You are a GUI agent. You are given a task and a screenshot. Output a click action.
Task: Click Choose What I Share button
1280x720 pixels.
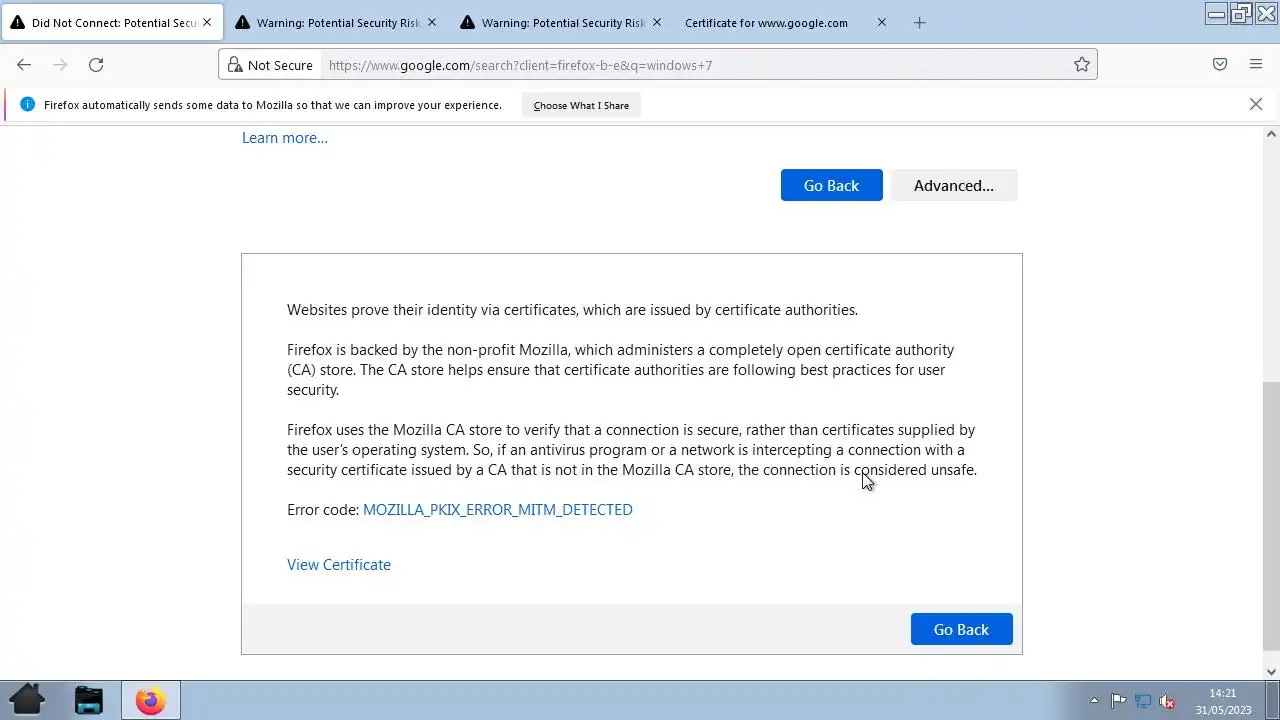[x=581, y=105]
